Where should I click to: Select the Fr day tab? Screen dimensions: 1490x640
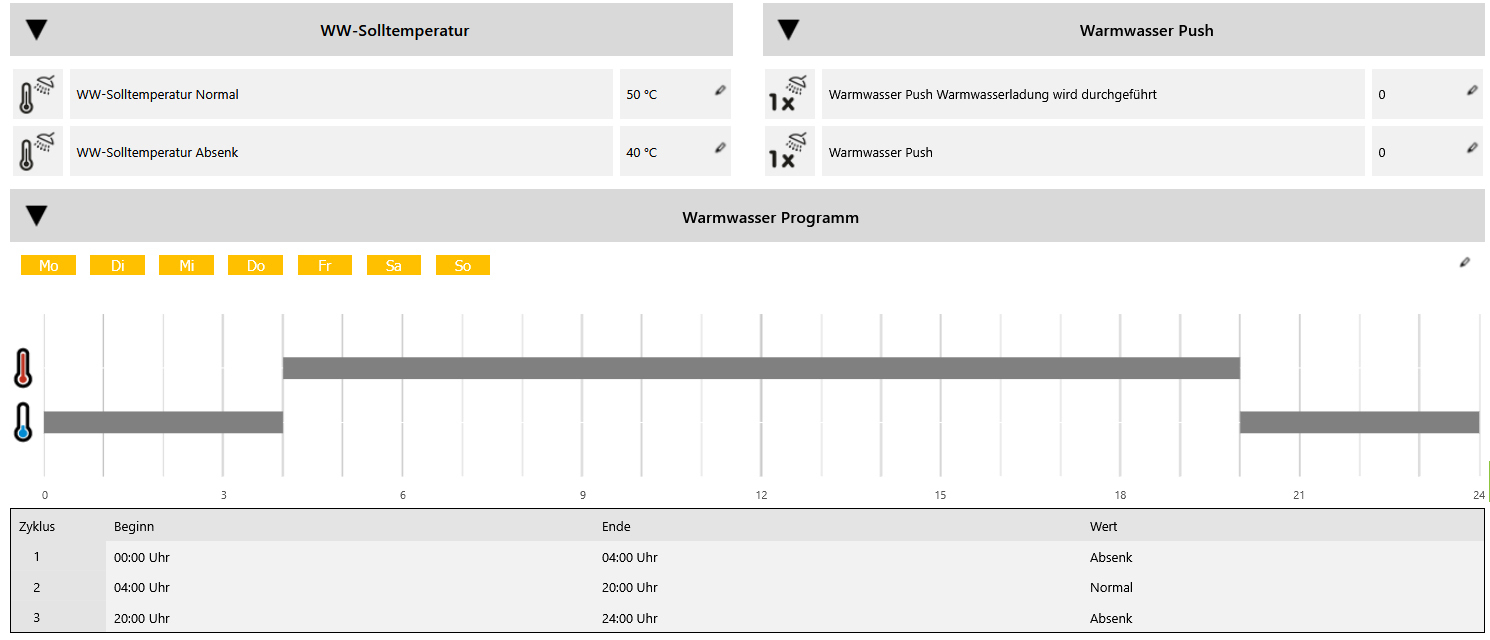(325, 266)
